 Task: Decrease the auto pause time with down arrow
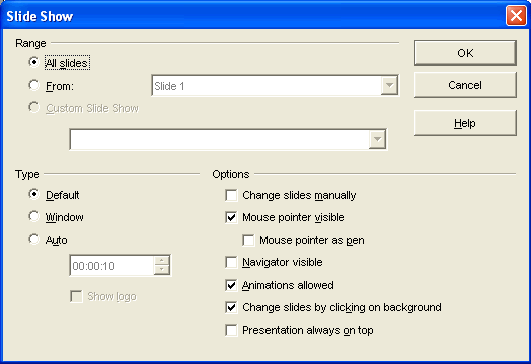click(x=162, y=270)
